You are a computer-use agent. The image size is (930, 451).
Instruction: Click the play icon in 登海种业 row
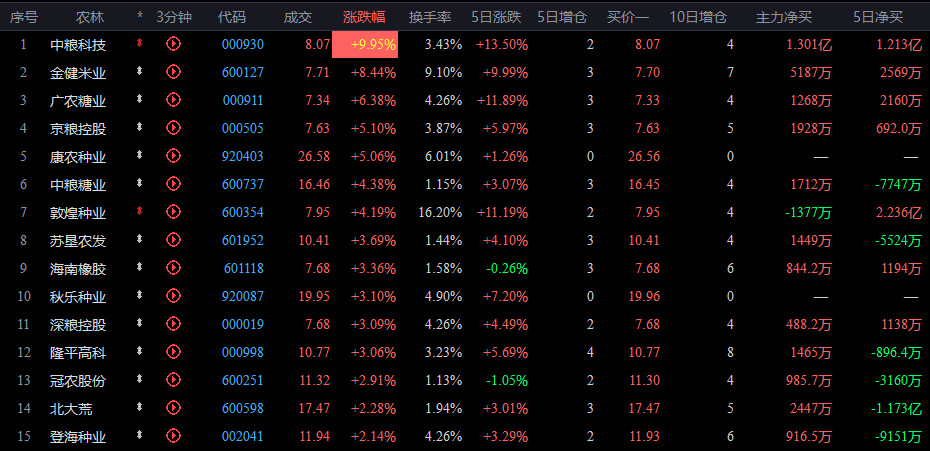[x=173, y=436]
